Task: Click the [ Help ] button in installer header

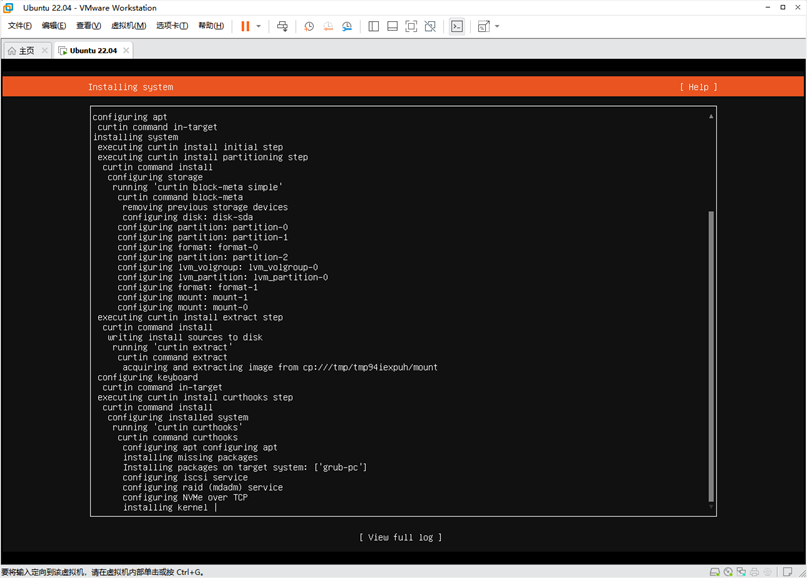Action: pyautogui.click(x=698, y=87)
